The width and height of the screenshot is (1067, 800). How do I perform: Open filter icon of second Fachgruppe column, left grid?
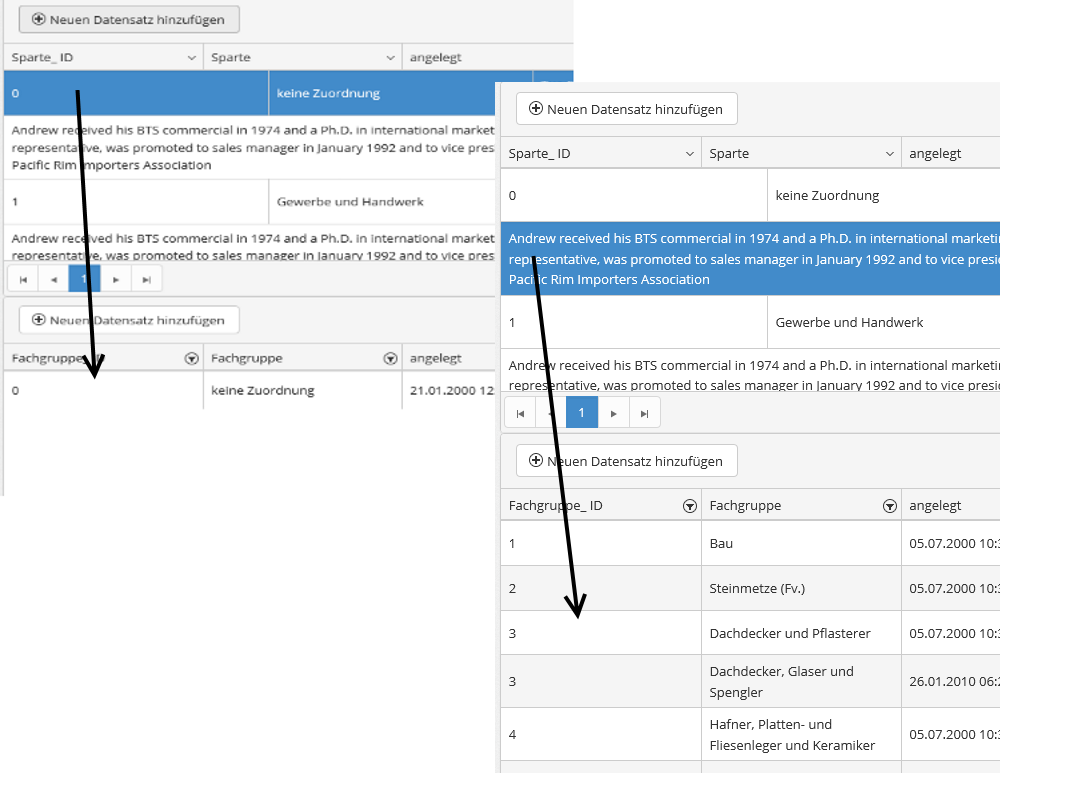390,358
